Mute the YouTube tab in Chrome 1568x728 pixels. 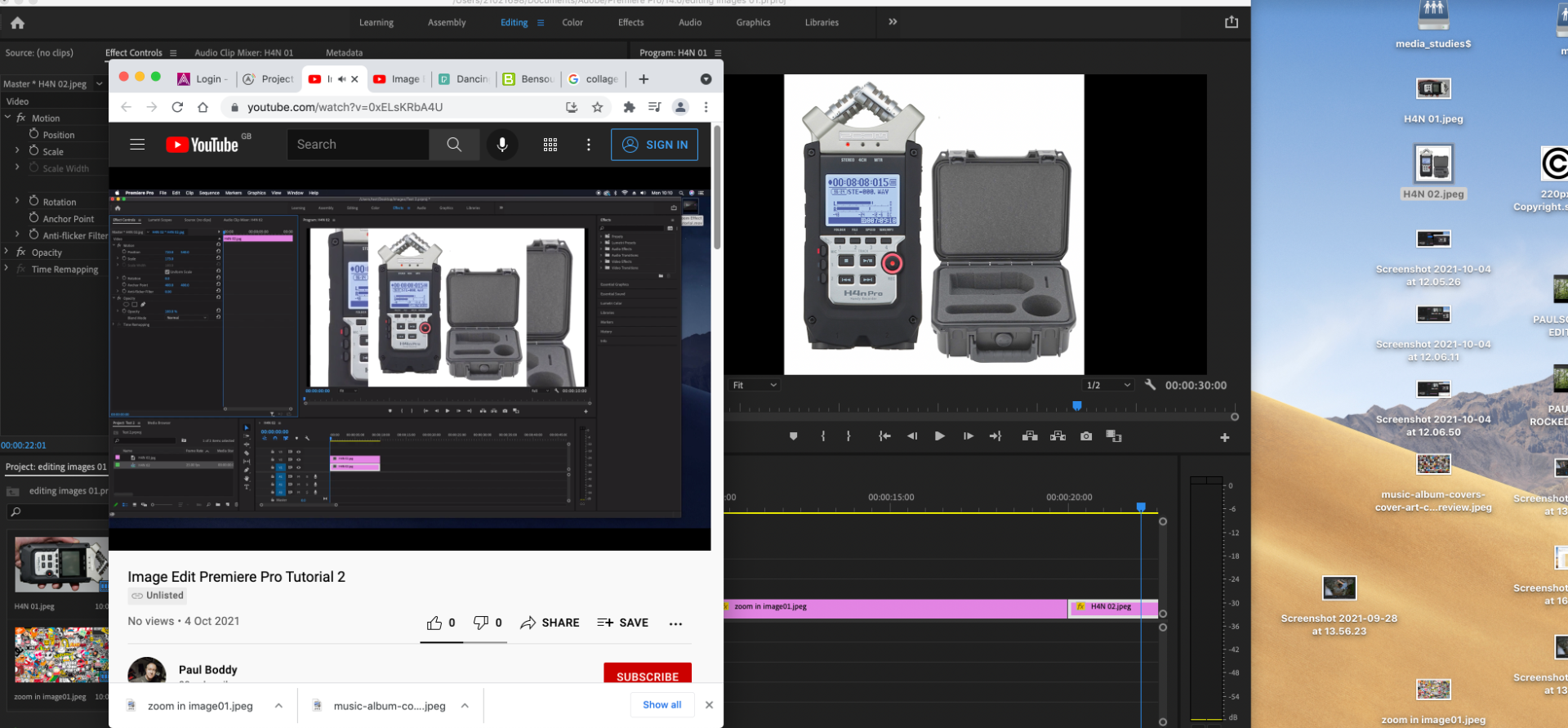point(341,79)
